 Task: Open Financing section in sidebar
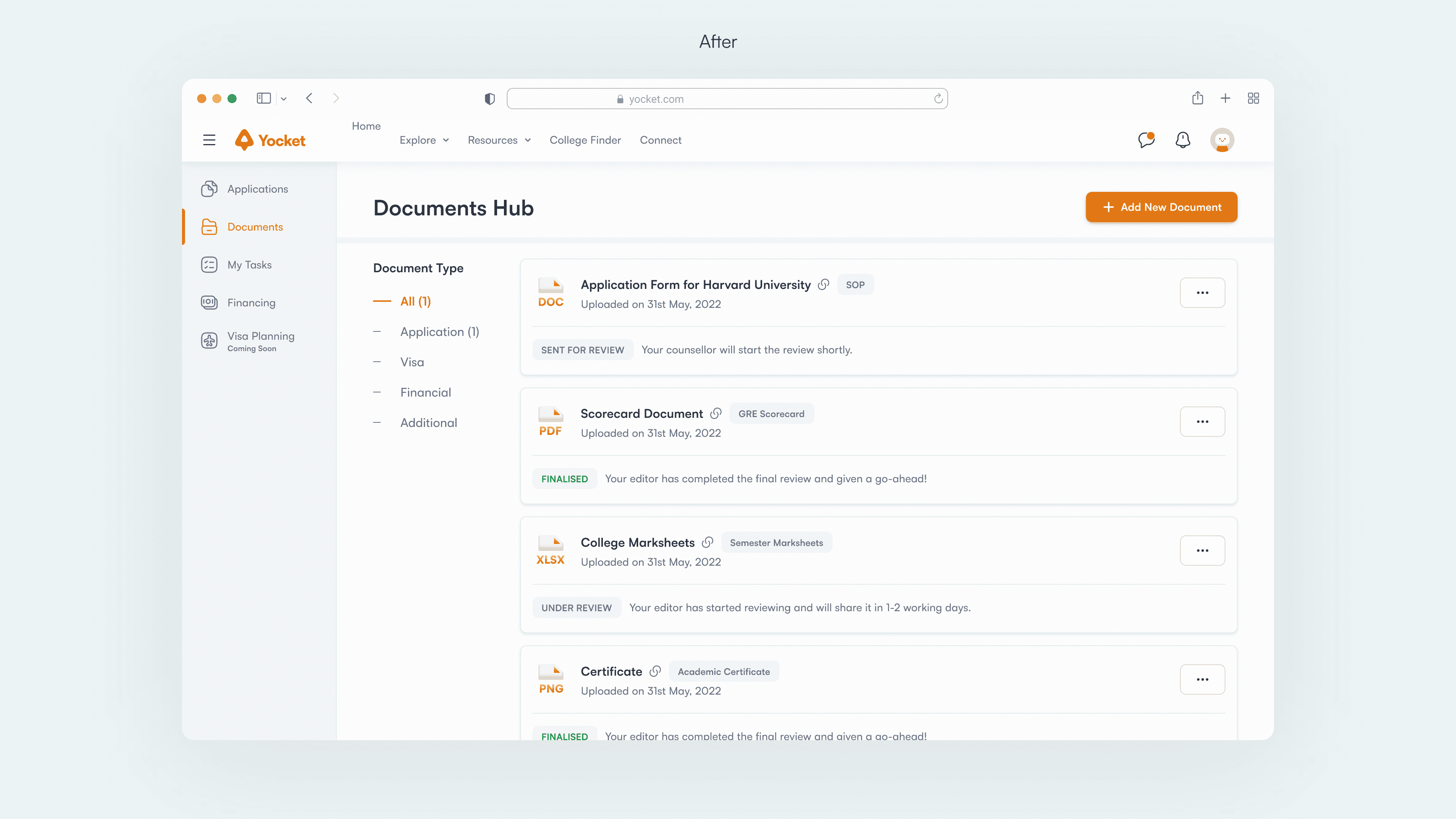point(251,303)
